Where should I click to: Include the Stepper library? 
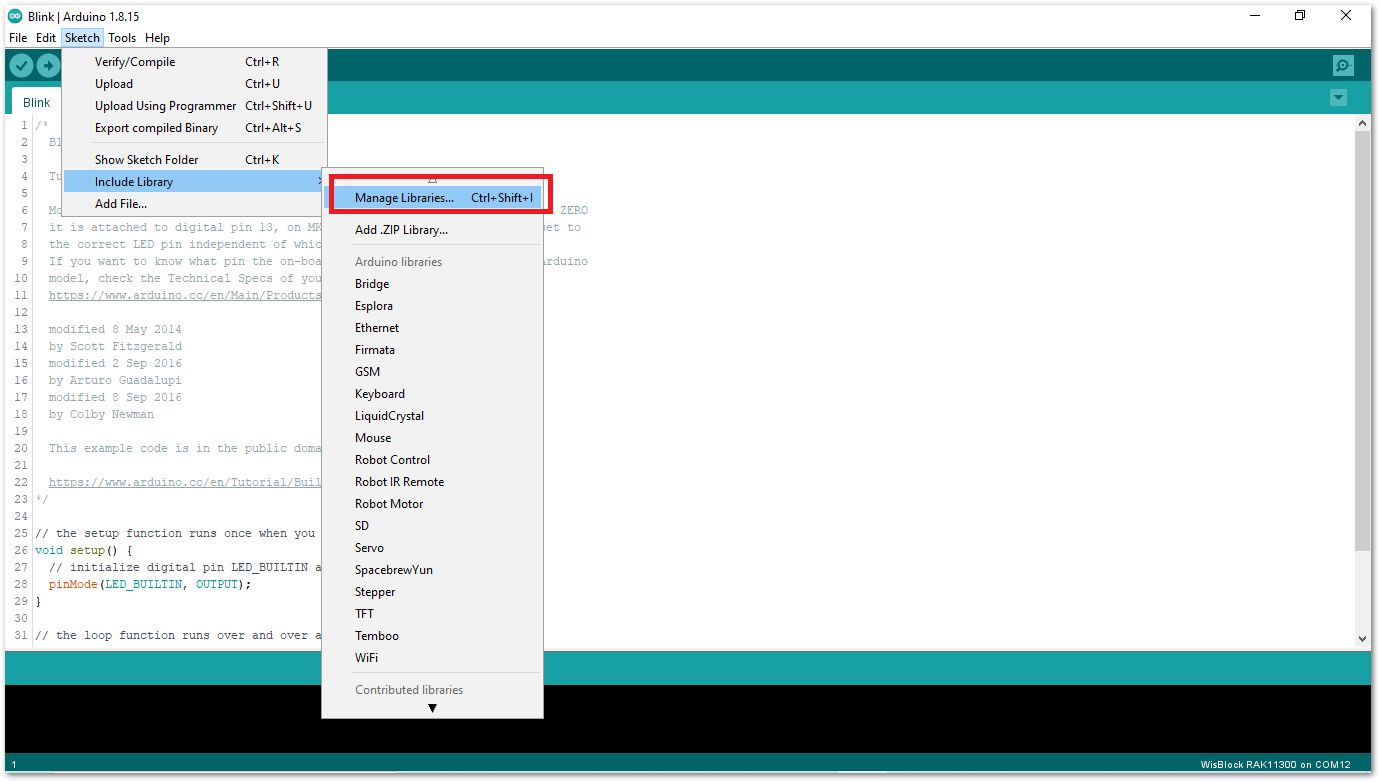(x=433, y=592)
